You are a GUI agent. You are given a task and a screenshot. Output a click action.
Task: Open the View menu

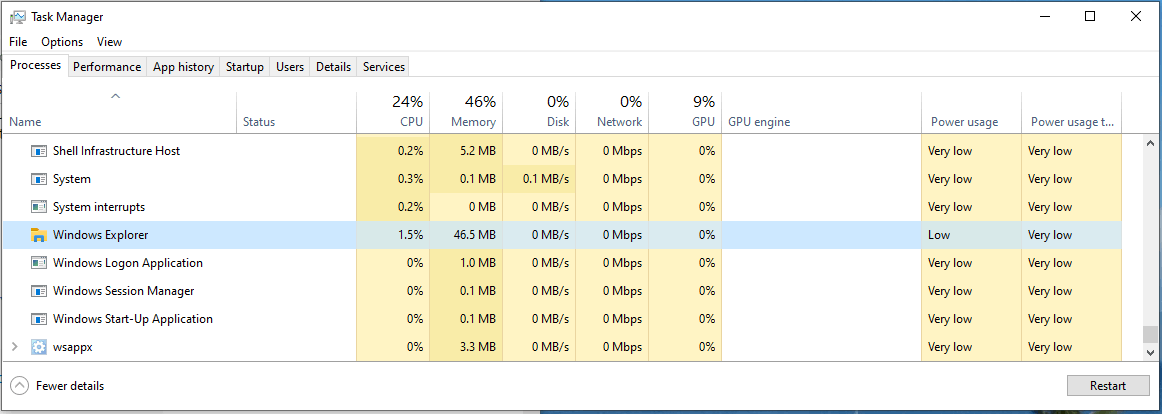click(110, 42)
